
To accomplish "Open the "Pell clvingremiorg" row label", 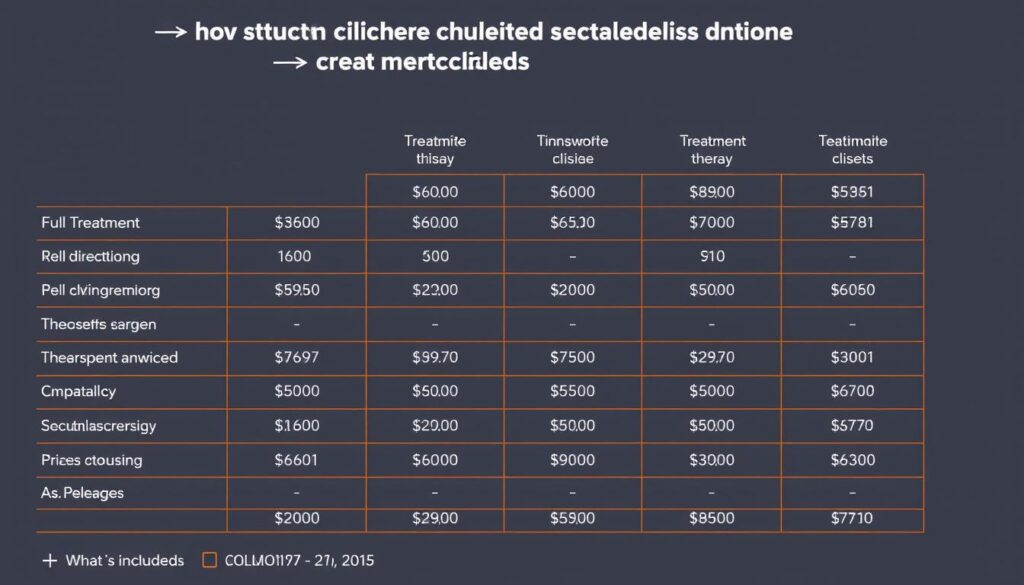I will click(x=100, y=291).
